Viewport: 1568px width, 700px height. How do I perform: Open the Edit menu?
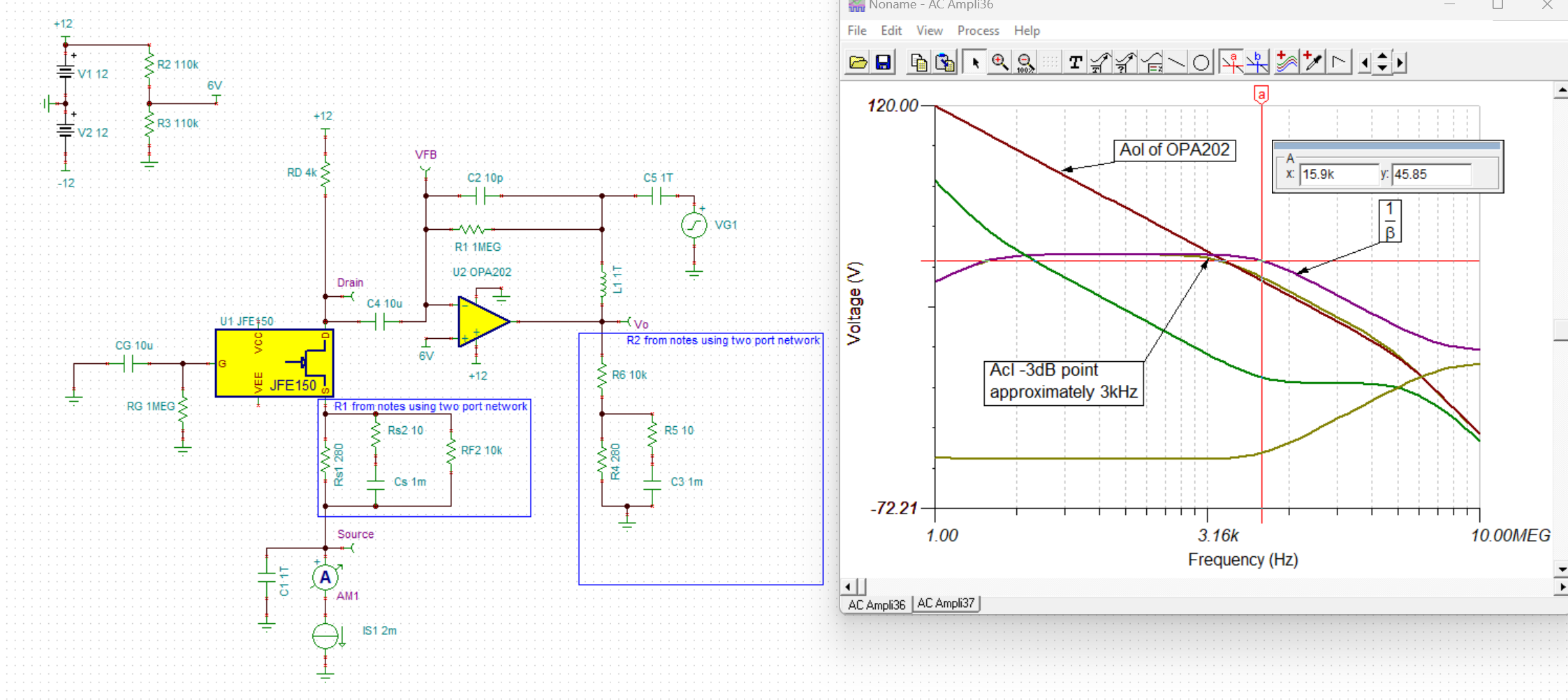(891, 31)
